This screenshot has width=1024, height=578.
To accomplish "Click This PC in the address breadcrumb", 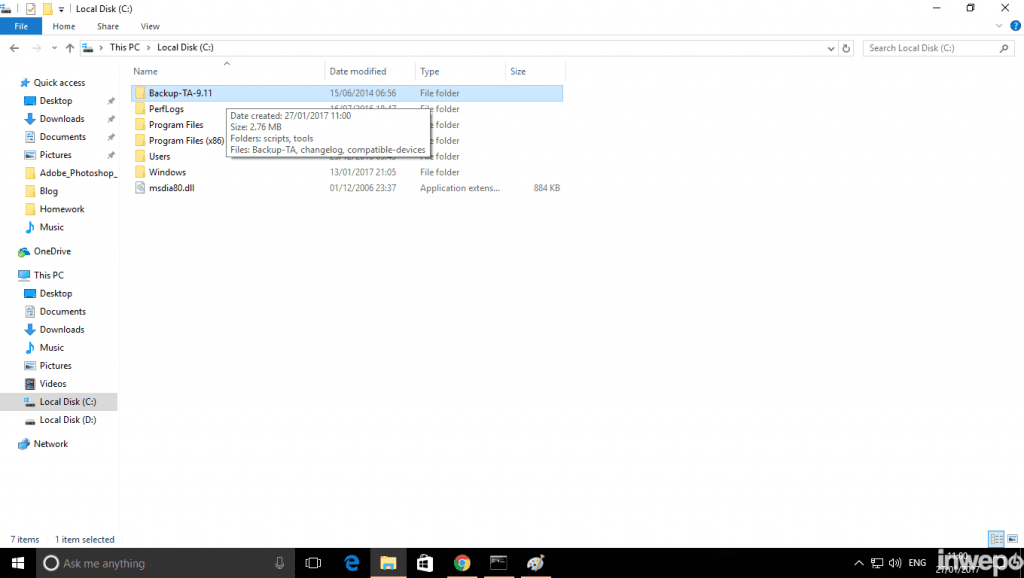I will 124,47.
